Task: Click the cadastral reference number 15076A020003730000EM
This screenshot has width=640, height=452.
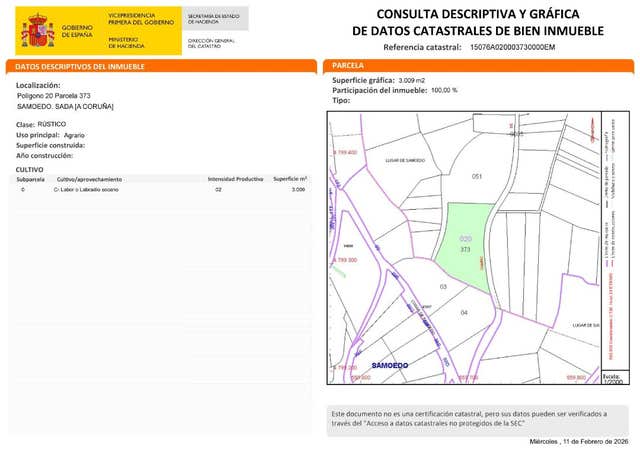Action: 512,47
